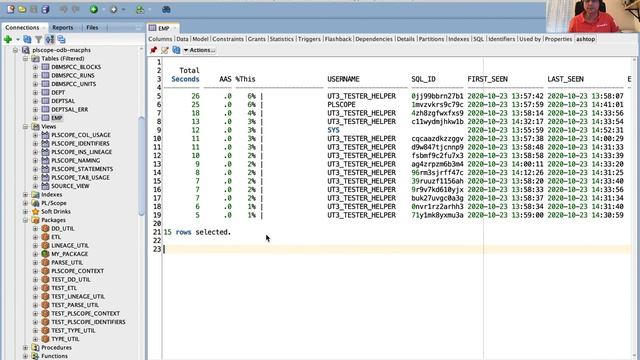The image size is (640, 360).
Task: Open the ashtop sub-tab
Action: click(x=585, y=39)
